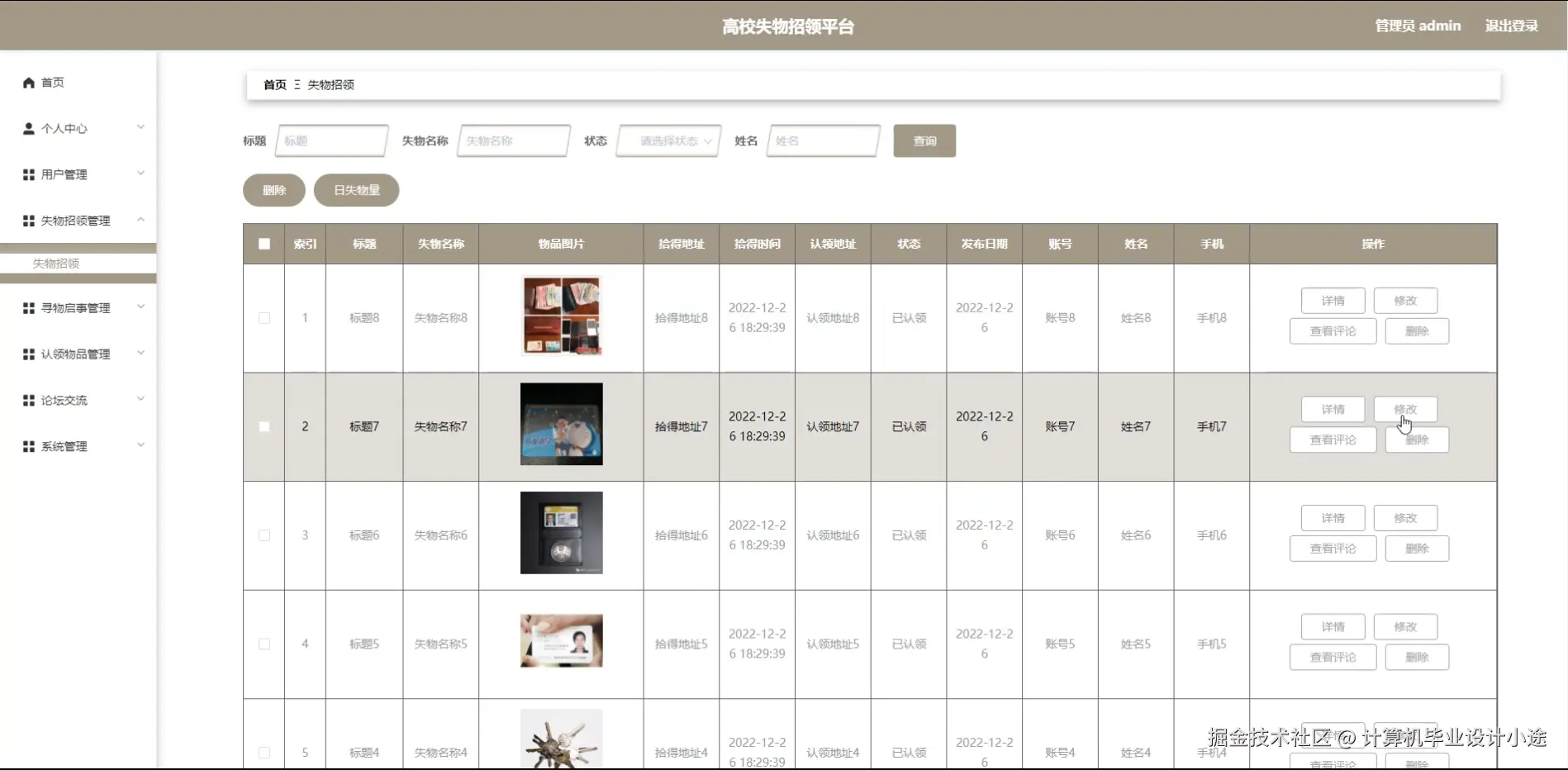
Task: Collapse the 失物招领管理 menu chevron
Action: pyautogui.click(x=140, y=220)
